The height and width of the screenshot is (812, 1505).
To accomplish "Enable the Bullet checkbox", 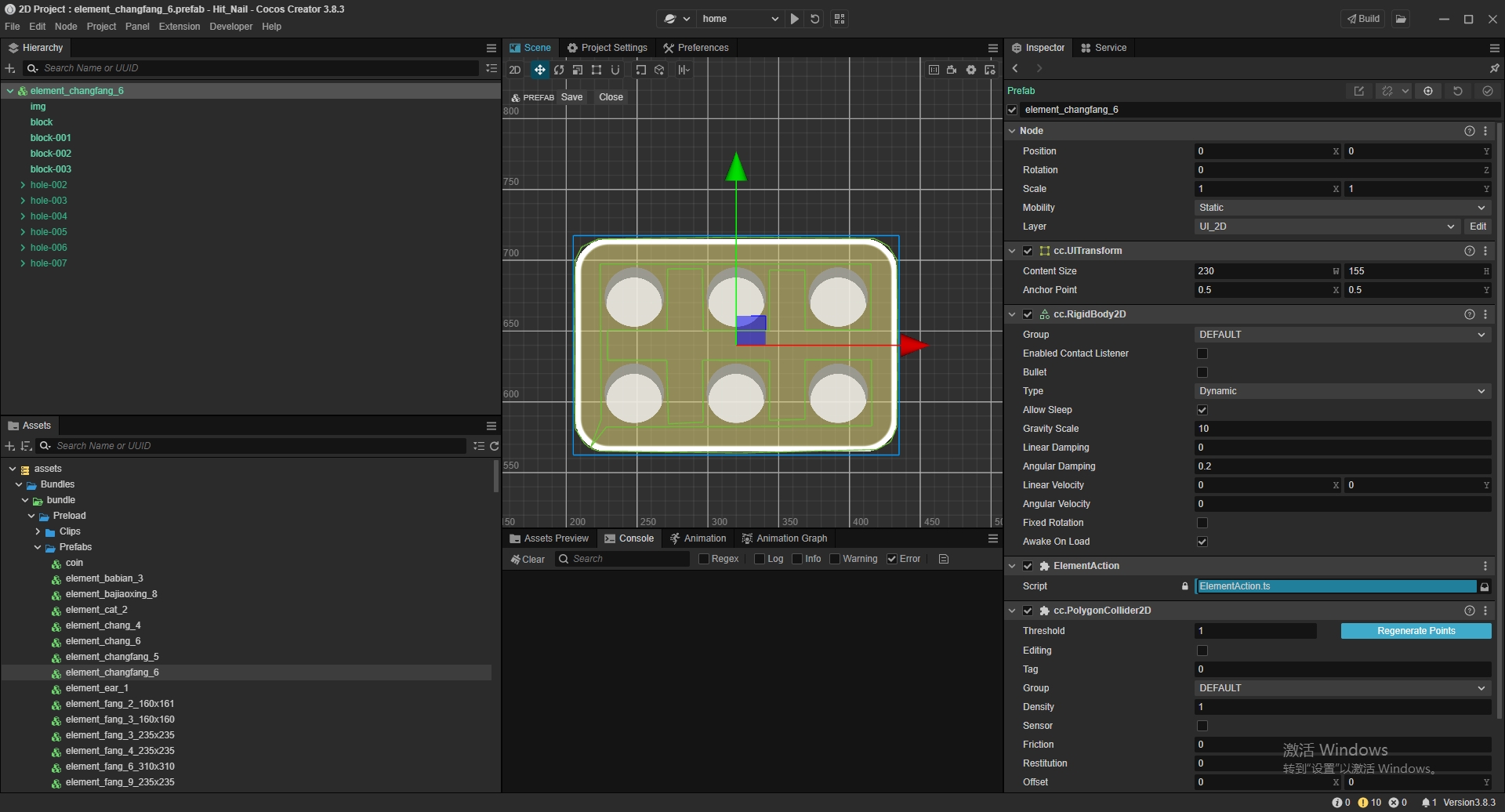I will pyautogui.click(x=1202, y=372).
